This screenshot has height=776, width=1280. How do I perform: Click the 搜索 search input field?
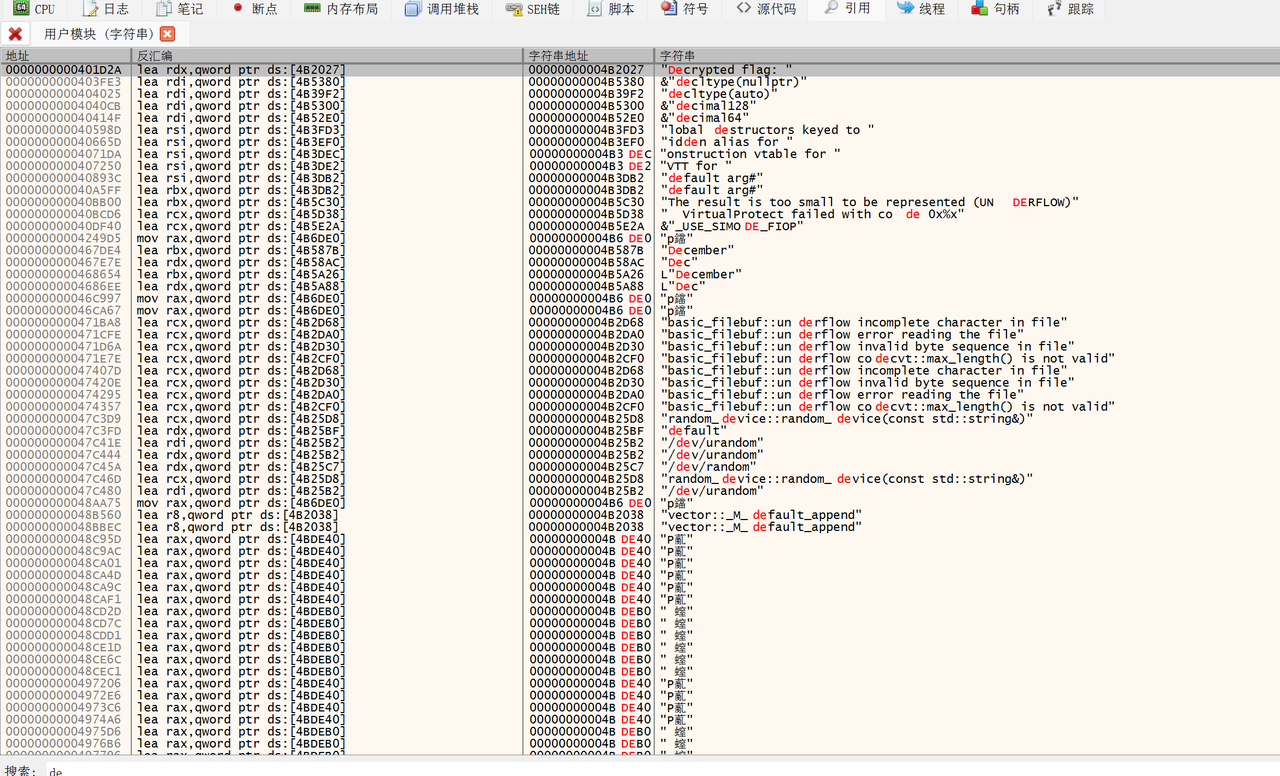(600, 771)
